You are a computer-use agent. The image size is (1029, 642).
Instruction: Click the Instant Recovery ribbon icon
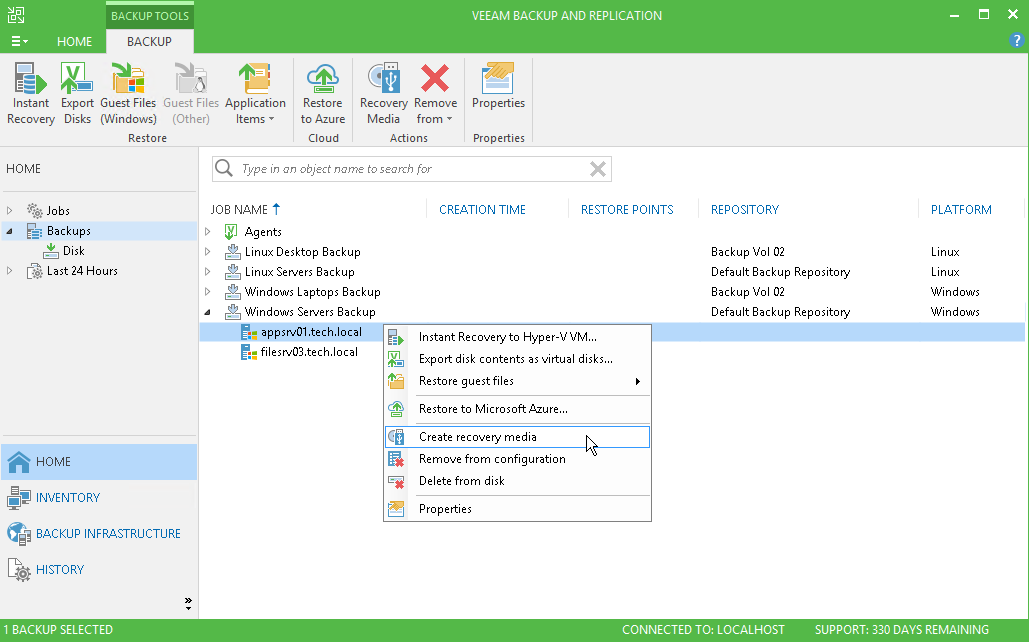pyautogui.click(x=30, y=93)
